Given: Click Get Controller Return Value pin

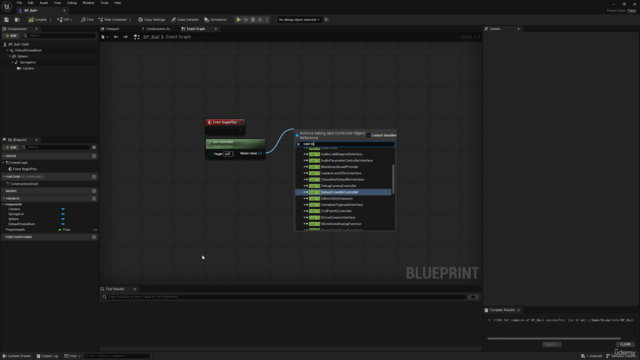Looking at the screenshot, I should 260,153.
